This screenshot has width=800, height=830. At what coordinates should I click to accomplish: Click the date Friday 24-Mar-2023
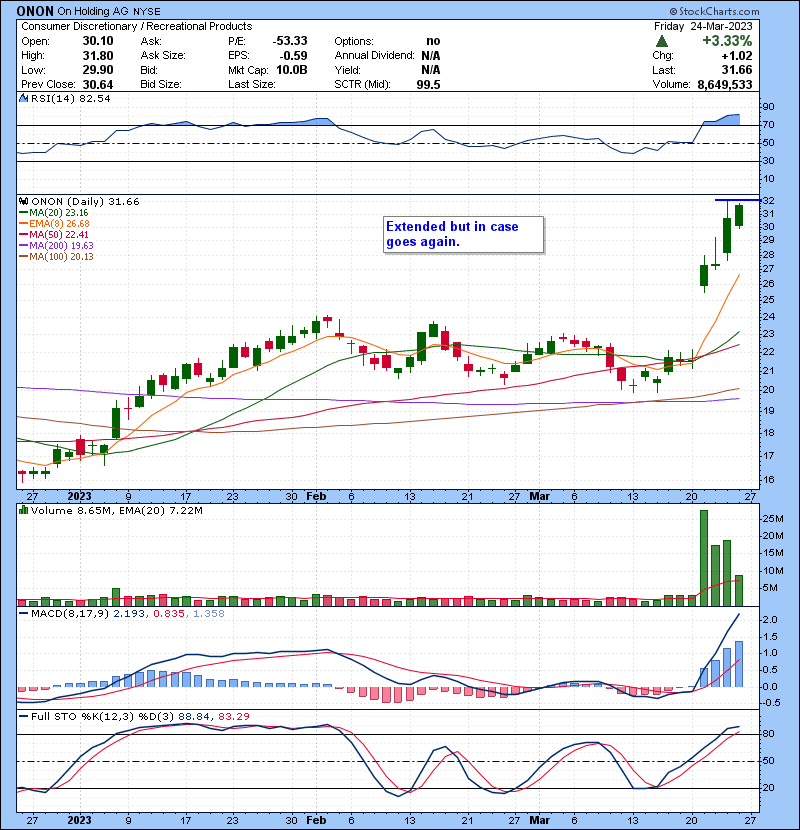703,26
